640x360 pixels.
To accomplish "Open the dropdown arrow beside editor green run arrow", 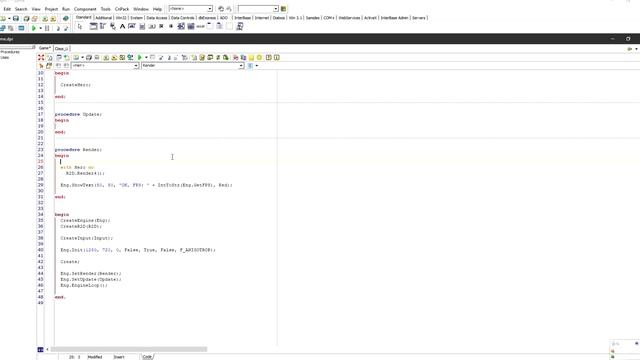I will [146, 58].
